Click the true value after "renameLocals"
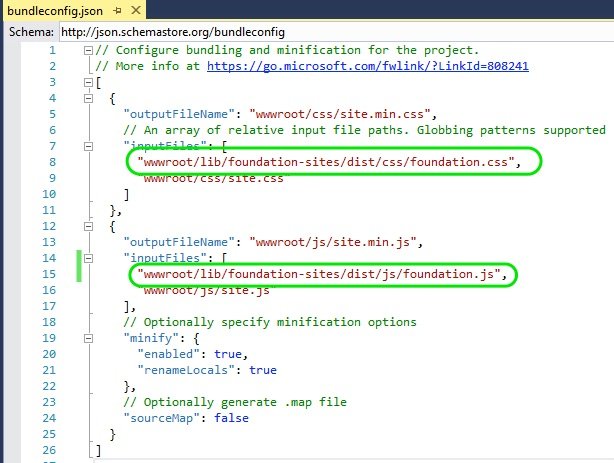 coord(263,370)
